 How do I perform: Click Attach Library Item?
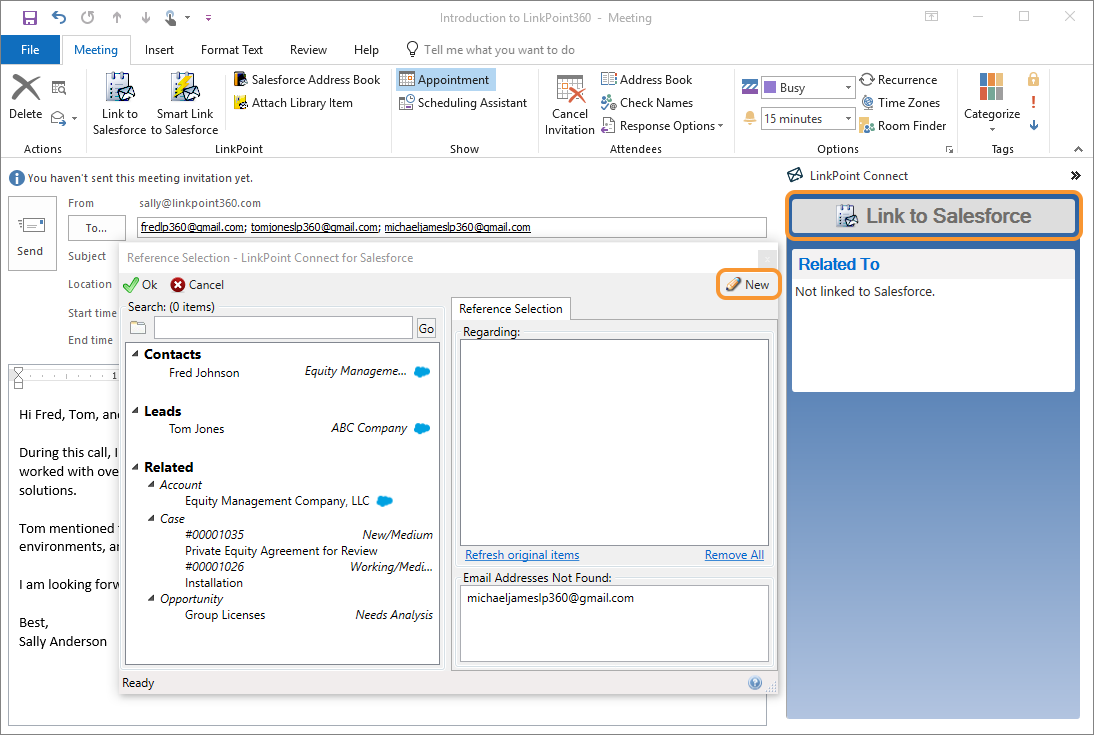point(294,103)
